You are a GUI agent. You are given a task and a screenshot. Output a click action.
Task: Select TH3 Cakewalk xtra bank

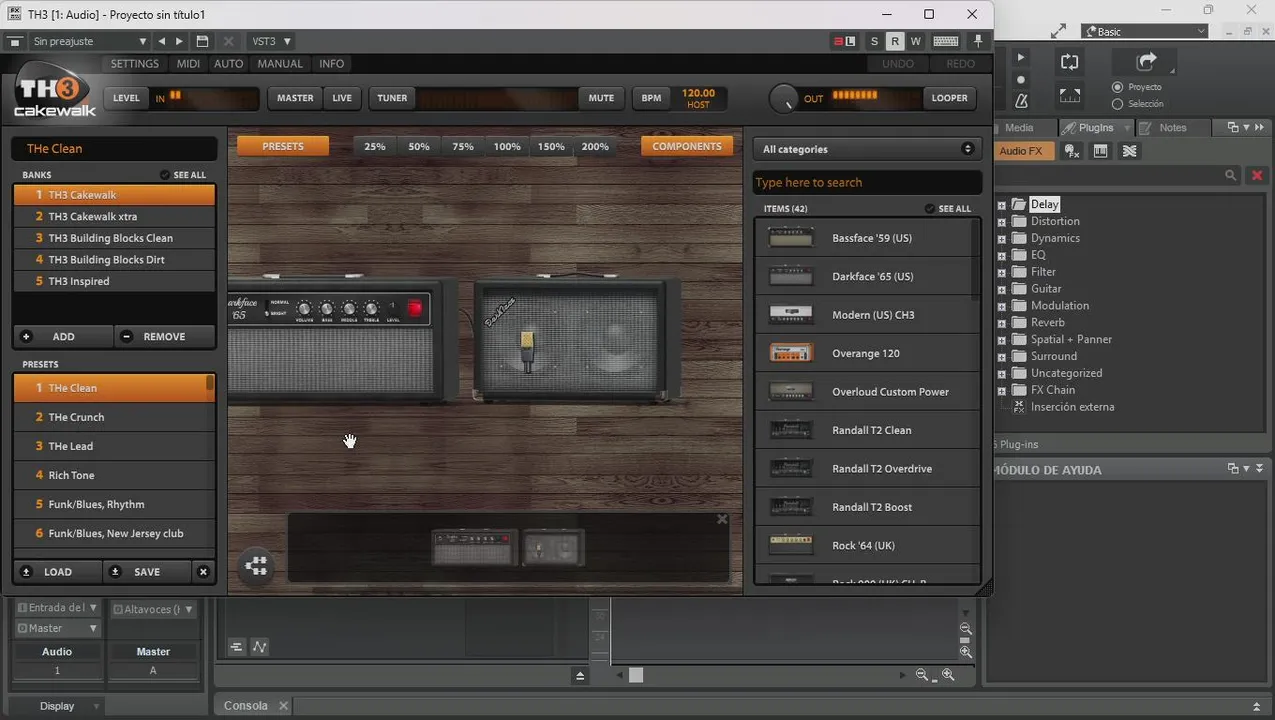[x=114, y=216]
